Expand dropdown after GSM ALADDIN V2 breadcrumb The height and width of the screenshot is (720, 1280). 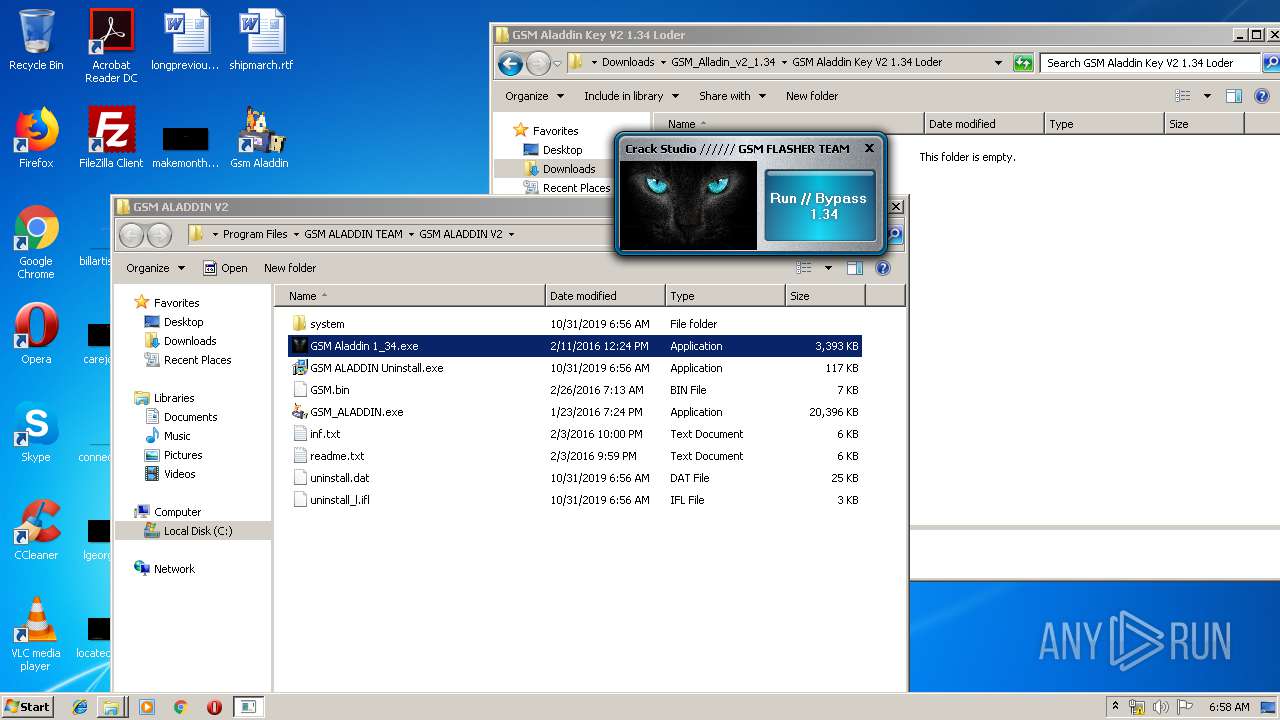tap(511, 234)
